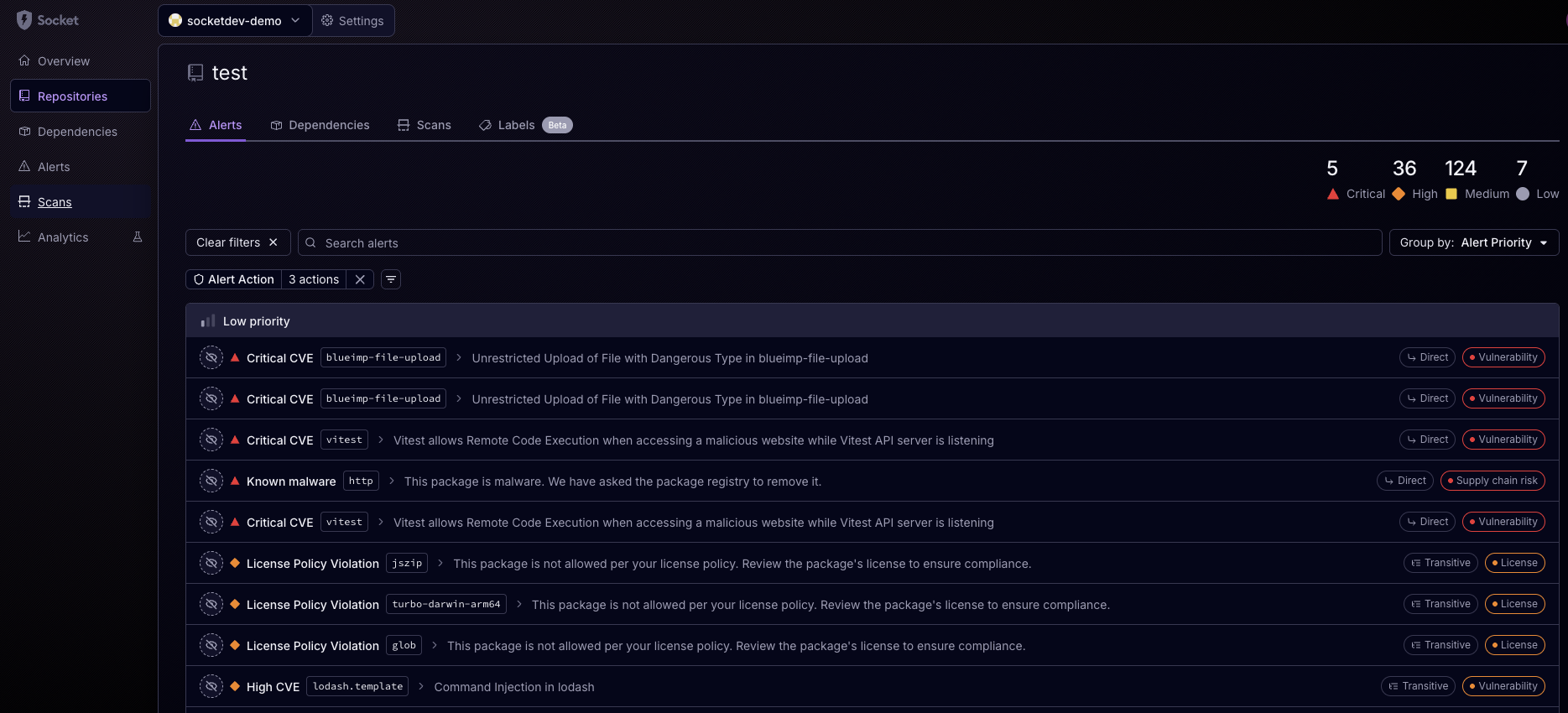This screenshot has height=713, width=1568.
Task: Expand chevron next to first blueimp-file-upload
Action: pyautogui.click(x=459, y=357)
